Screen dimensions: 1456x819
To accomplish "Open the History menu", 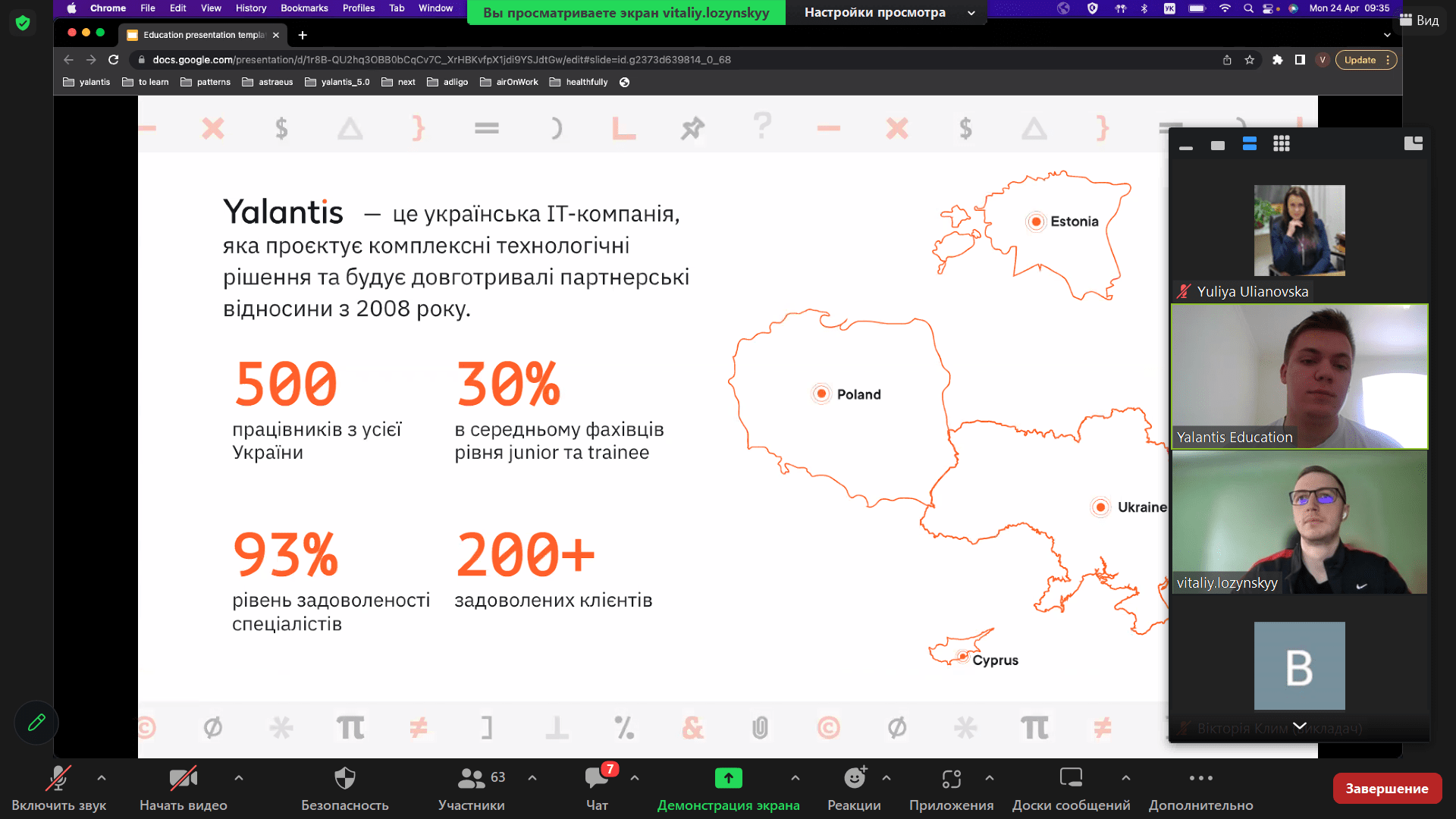I will [x=251, y=8].
